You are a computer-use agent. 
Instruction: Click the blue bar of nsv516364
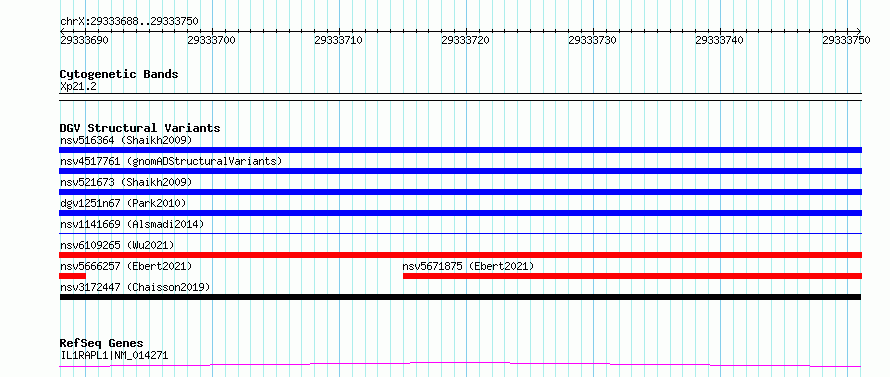tap(460, 150)
